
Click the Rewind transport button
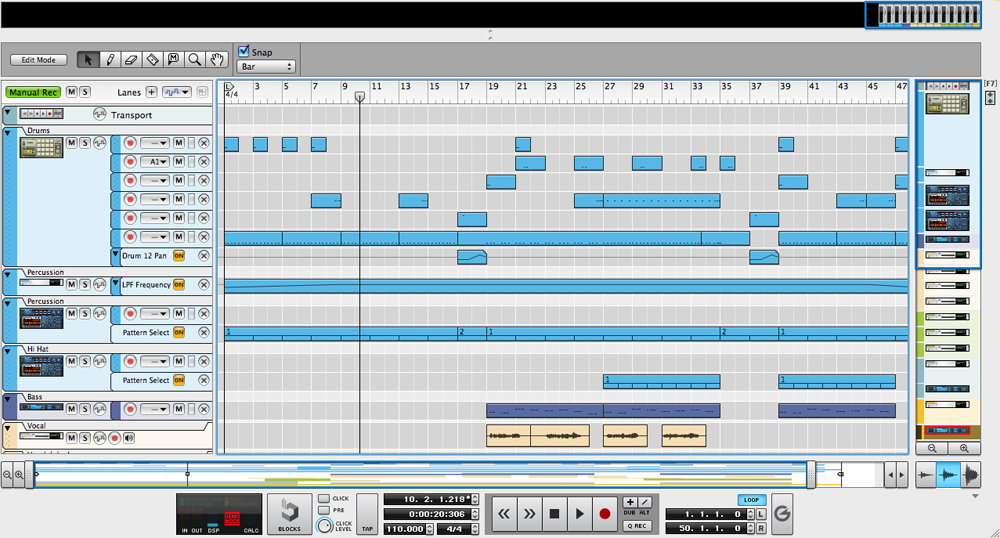coord(504,513)
